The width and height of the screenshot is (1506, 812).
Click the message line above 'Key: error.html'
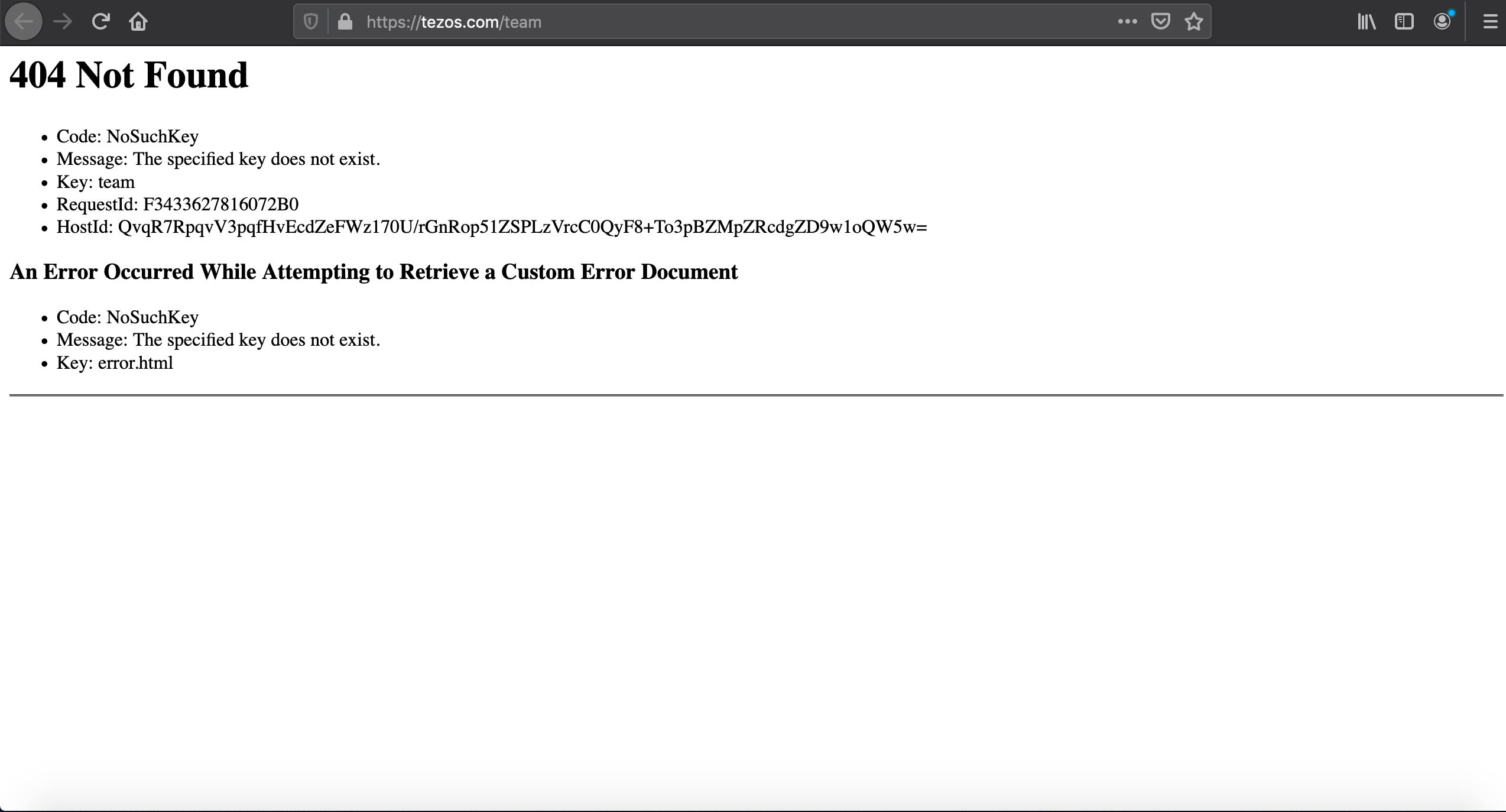coord(218,340)
